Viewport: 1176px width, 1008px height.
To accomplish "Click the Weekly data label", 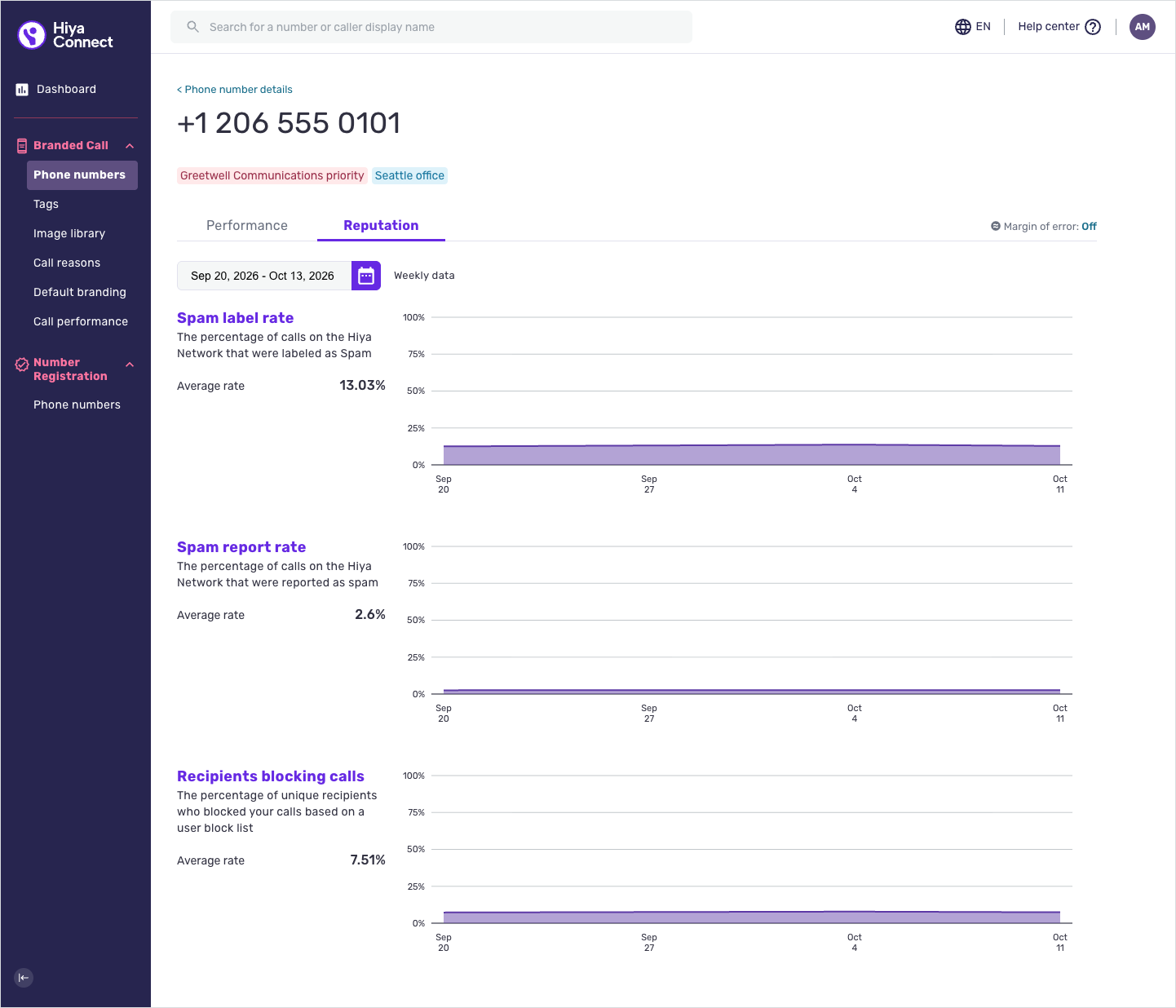I will [x=424, y=276].
